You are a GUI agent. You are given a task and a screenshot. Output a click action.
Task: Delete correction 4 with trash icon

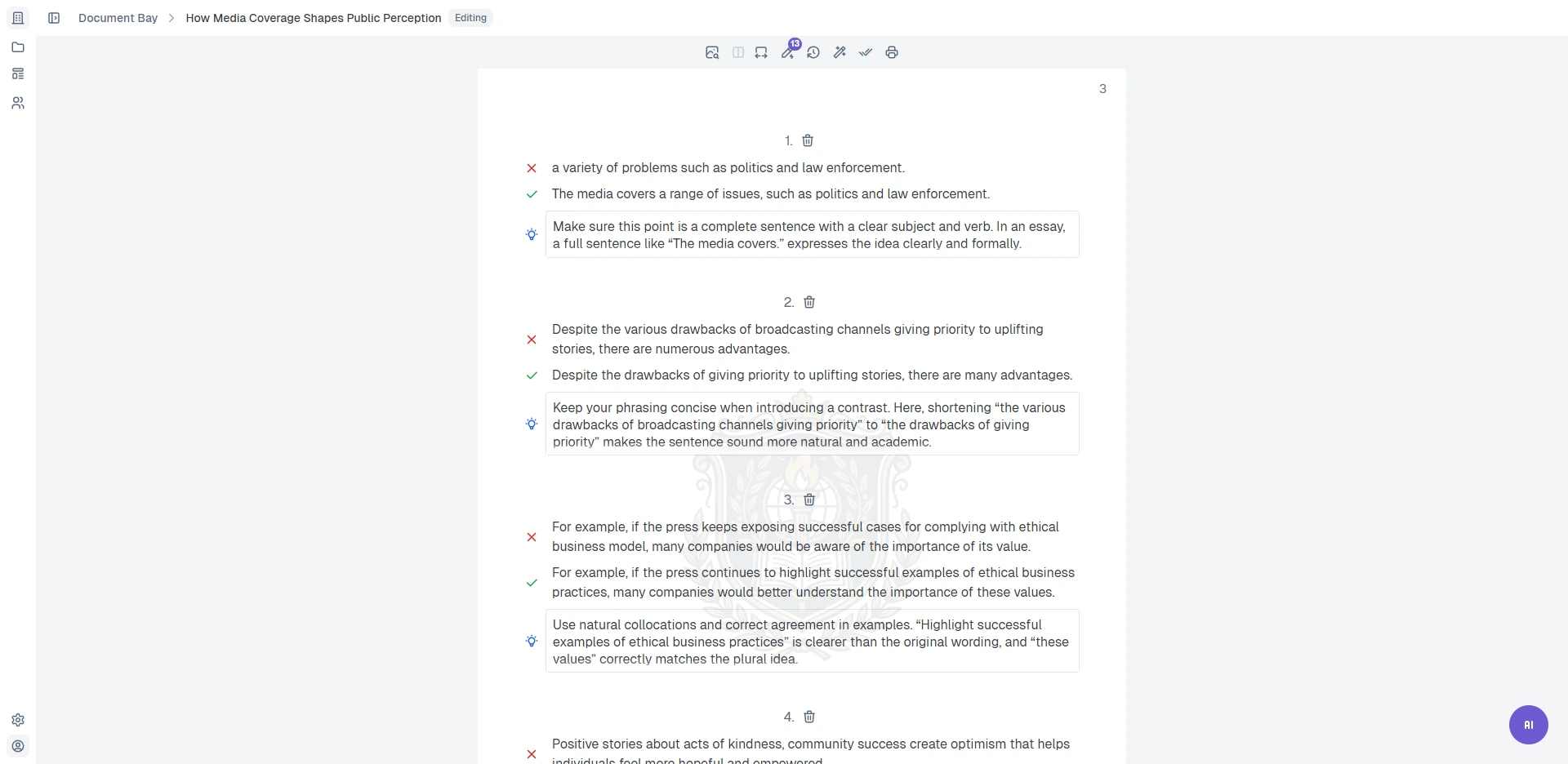809,717
